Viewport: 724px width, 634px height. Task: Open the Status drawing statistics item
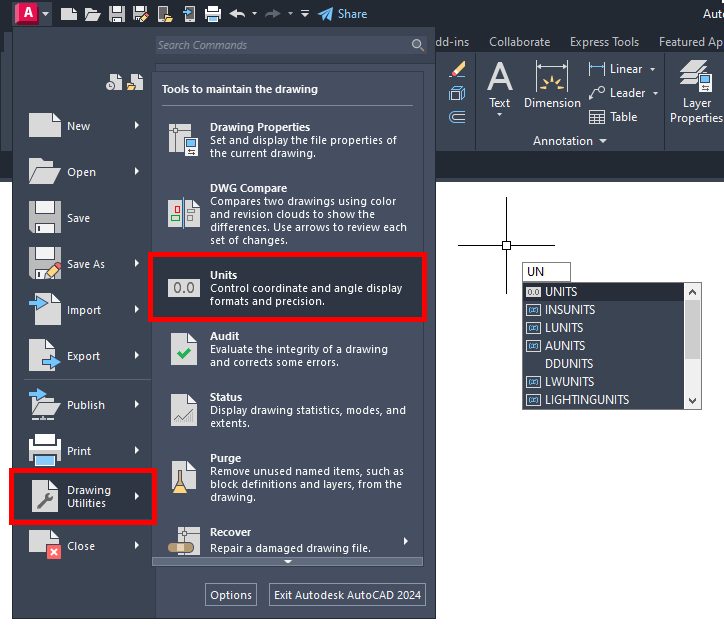coord(287,410)
